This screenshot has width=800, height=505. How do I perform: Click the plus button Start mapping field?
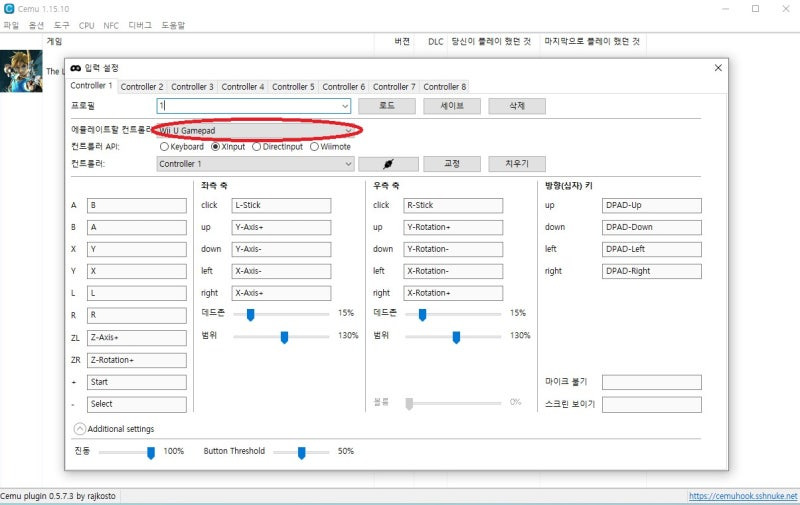(137, 382)
